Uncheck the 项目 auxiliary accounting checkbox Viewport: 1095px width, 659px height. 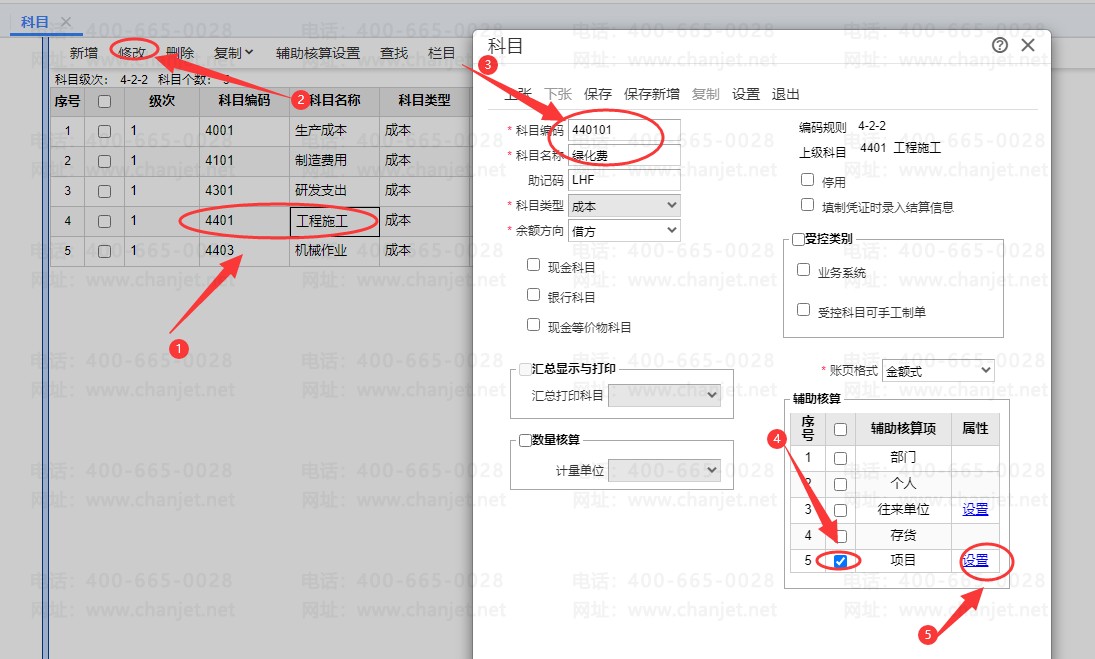(841, 561)
